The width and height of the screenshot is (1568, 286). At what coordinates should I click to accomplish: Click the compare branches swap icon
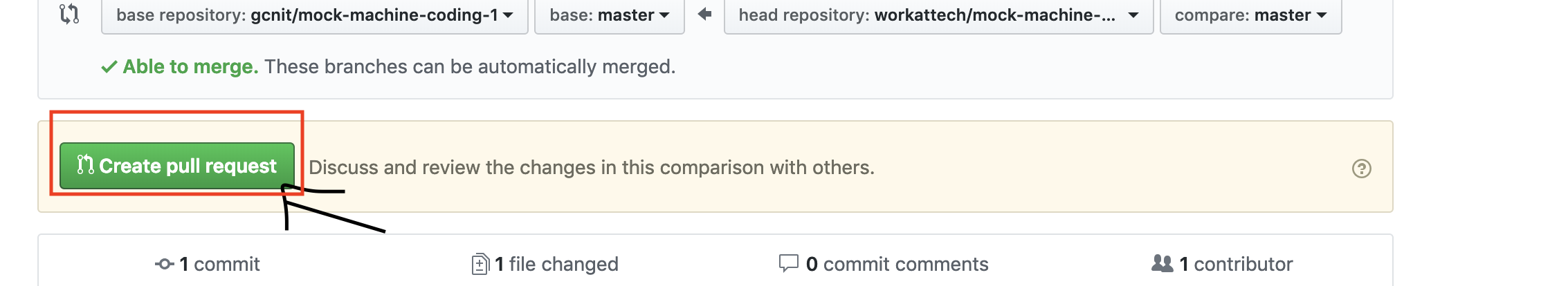tap(69, 14)
